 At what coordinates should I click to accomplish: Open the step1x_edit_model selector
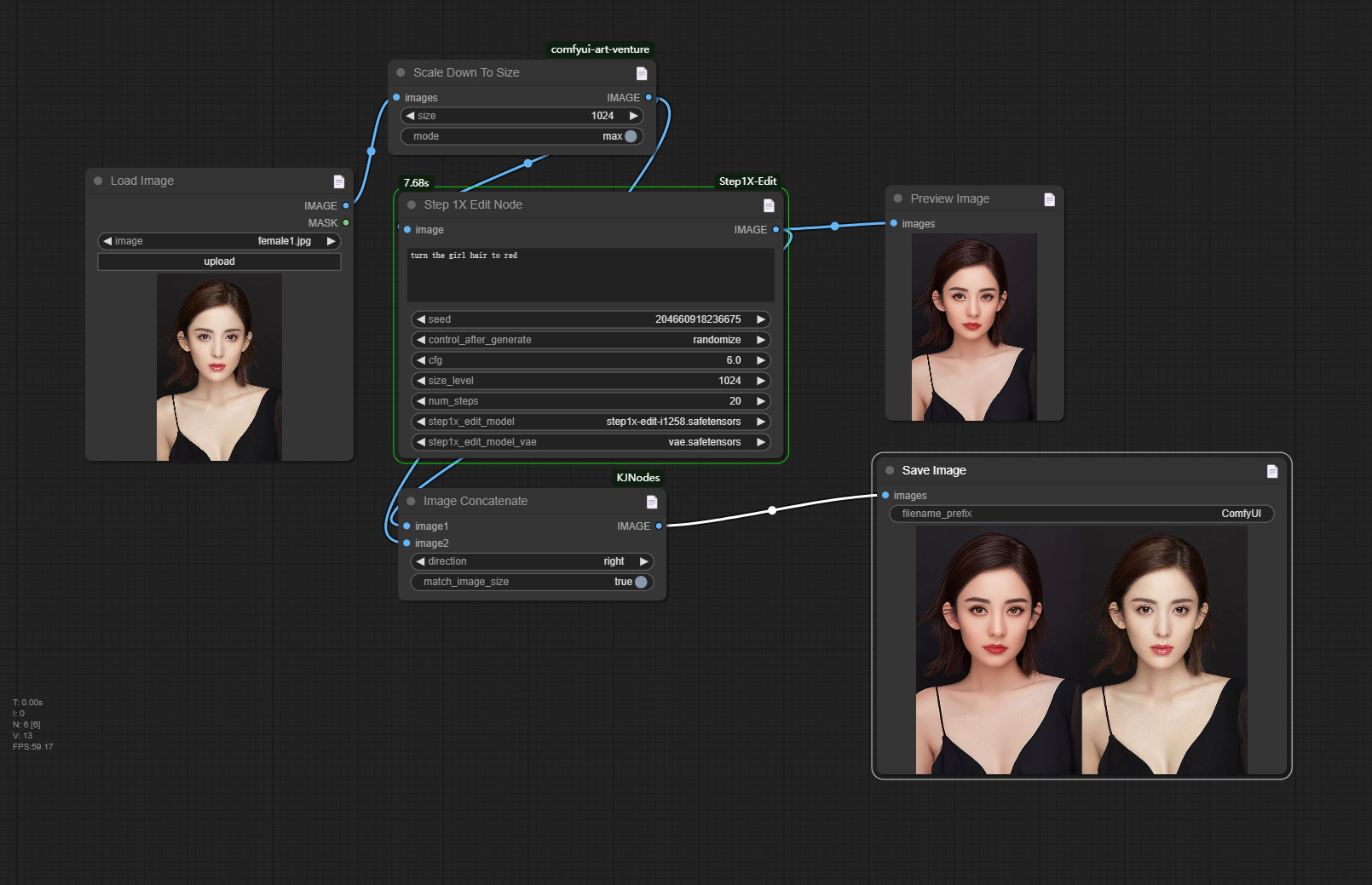[591, 421]
